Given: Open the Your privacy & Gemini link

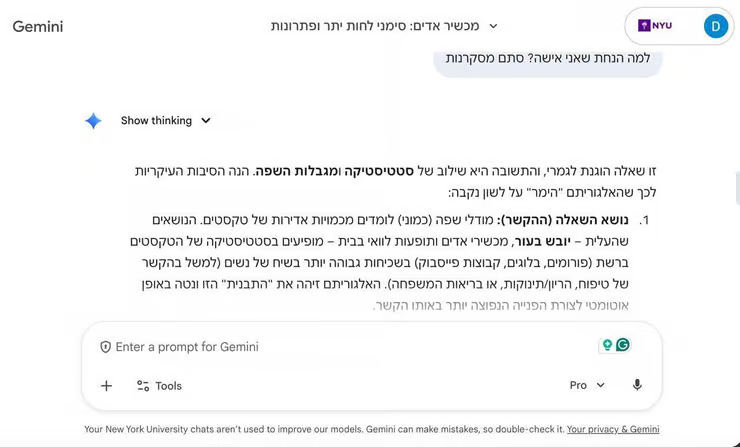Looking at the screenshot, I should coord(613,429).
